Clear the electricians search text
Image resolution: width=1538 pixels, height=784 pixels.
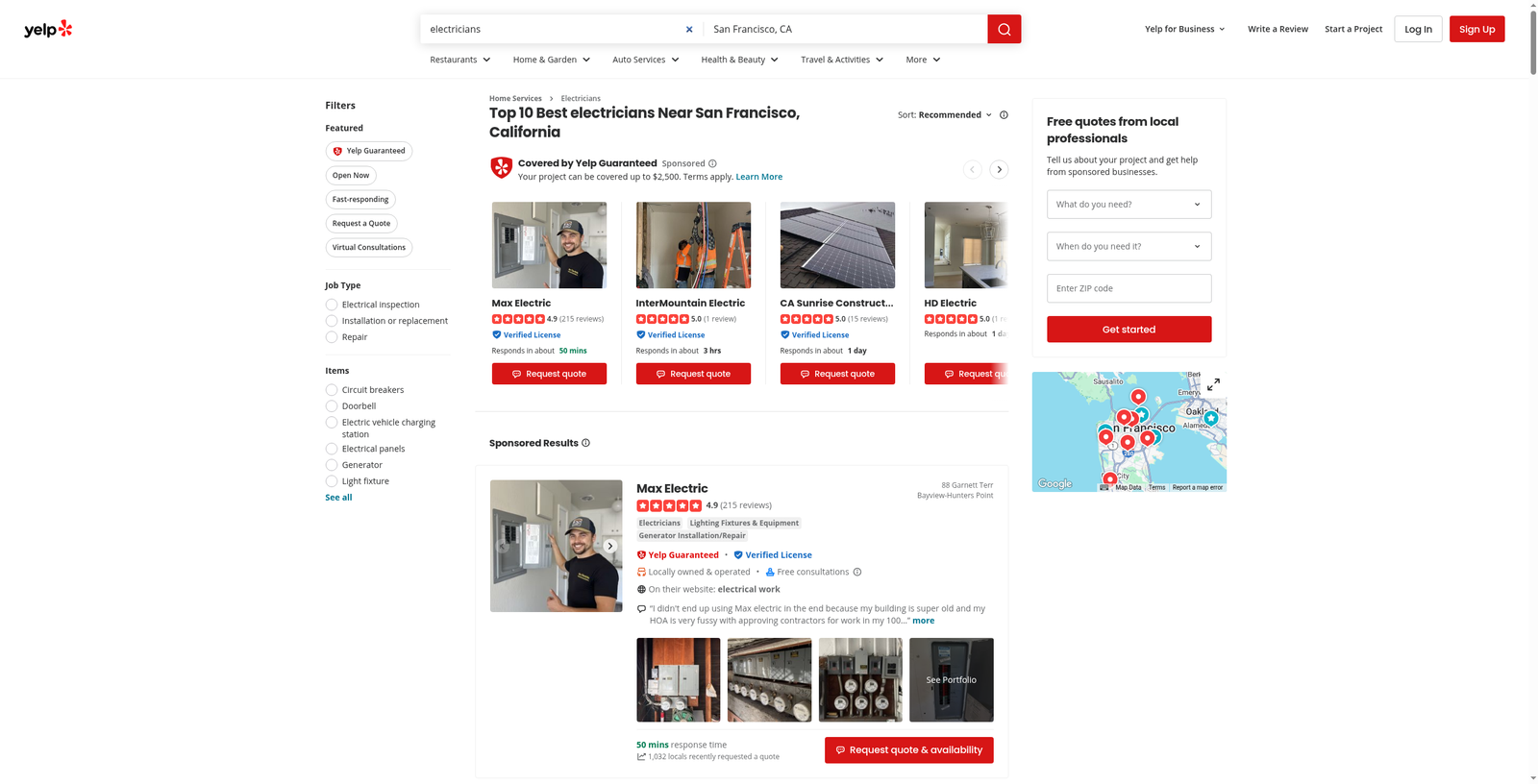tap(689, 29)
